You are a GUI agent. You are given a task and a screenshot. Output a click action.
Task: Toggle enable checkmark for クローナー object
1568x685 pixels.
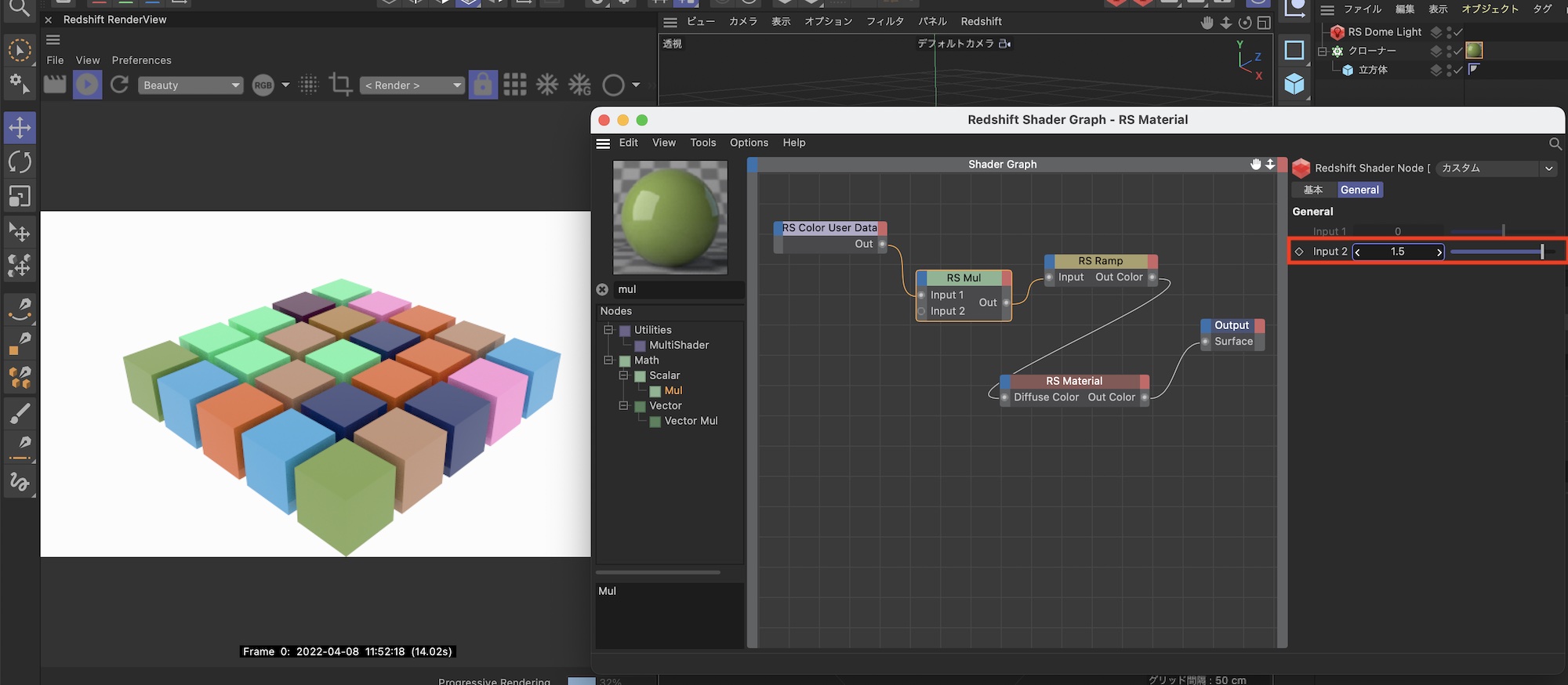pos(1458,51)
